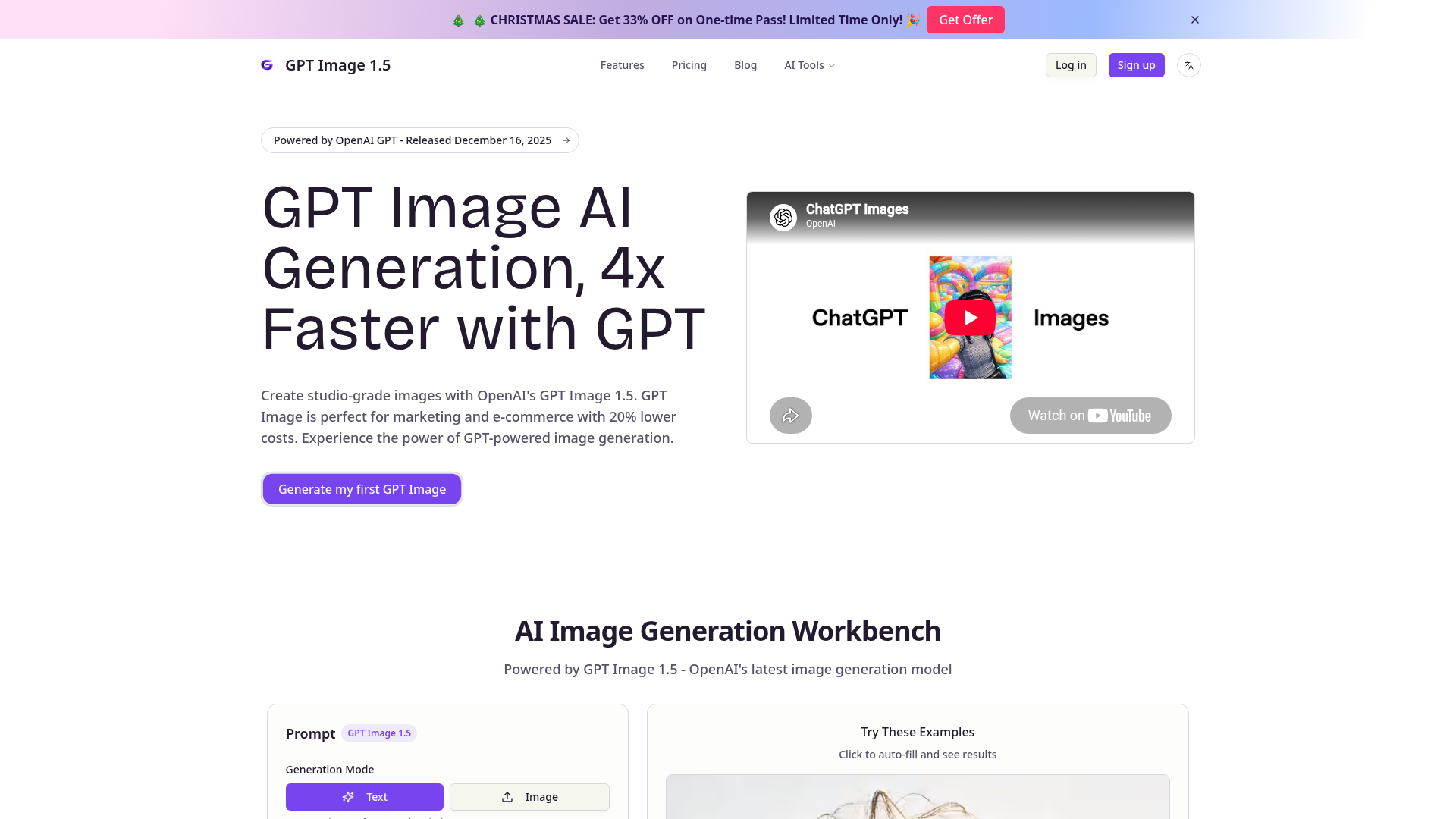Click the video share arrow icon
The image size is (1456, 819).
tap(791, 416)
